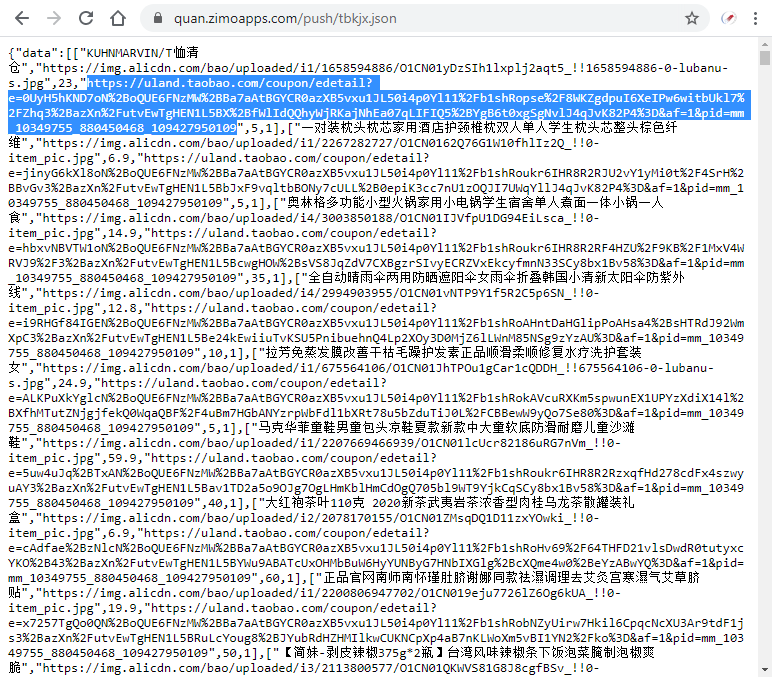772x677 pixels.
Task: Go back to the previous page
Action: 22,19
